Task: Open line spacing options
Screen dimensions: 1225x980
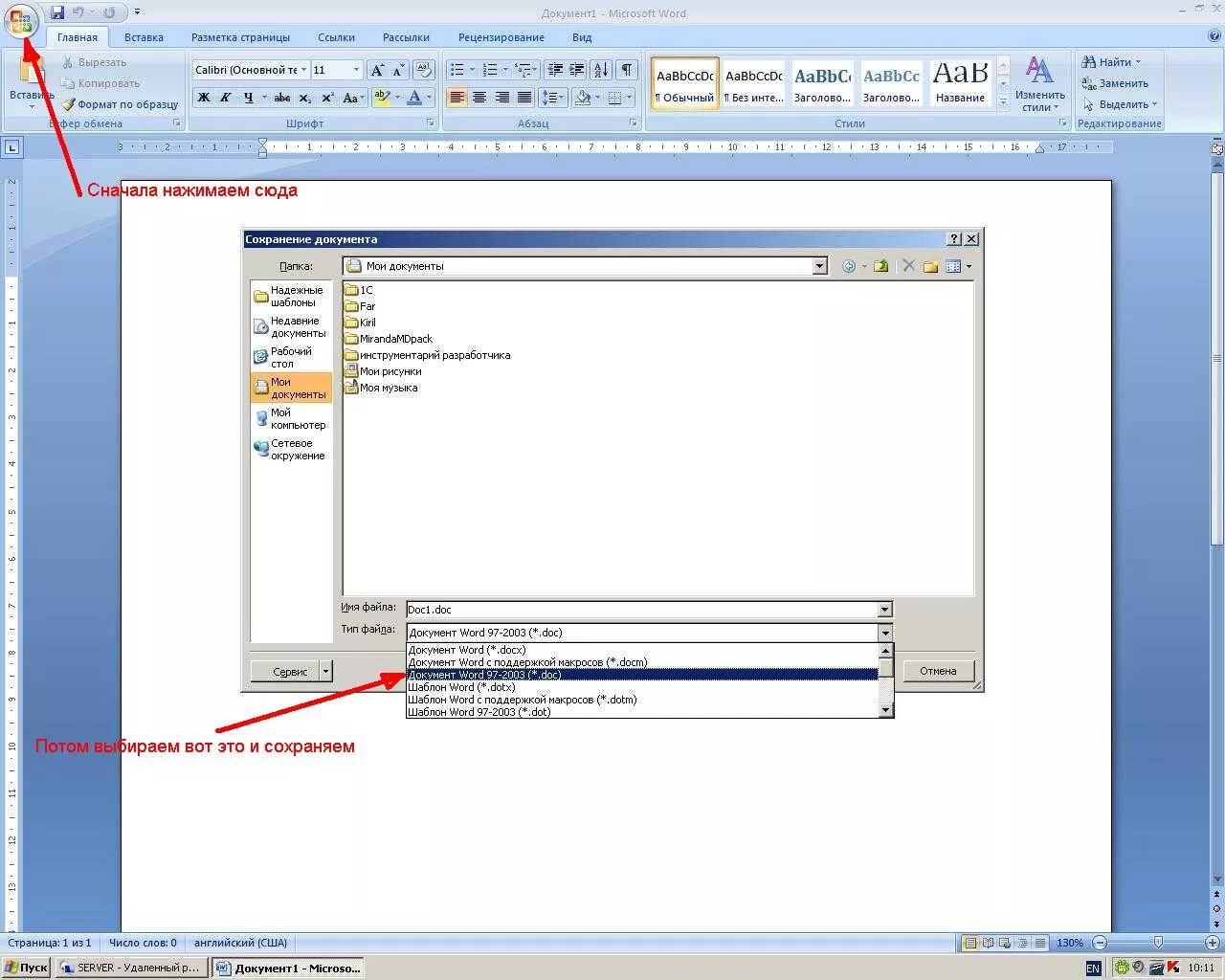Action: click(553, 98)
